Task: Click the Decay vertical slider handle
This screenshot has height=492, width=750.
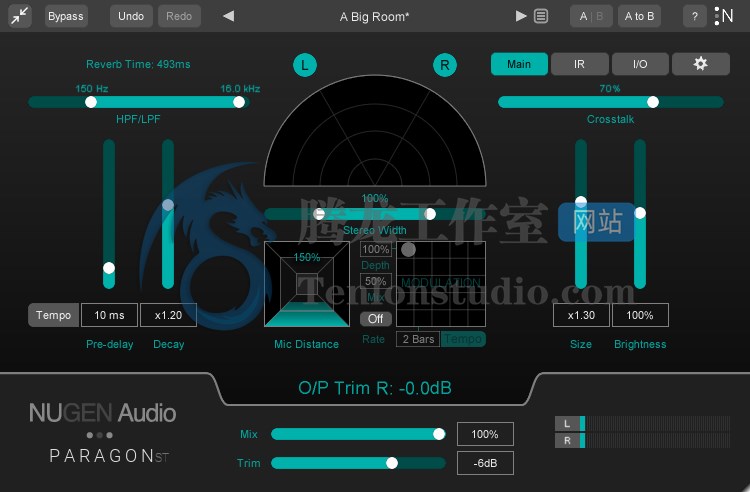Action: pos(168,205)
